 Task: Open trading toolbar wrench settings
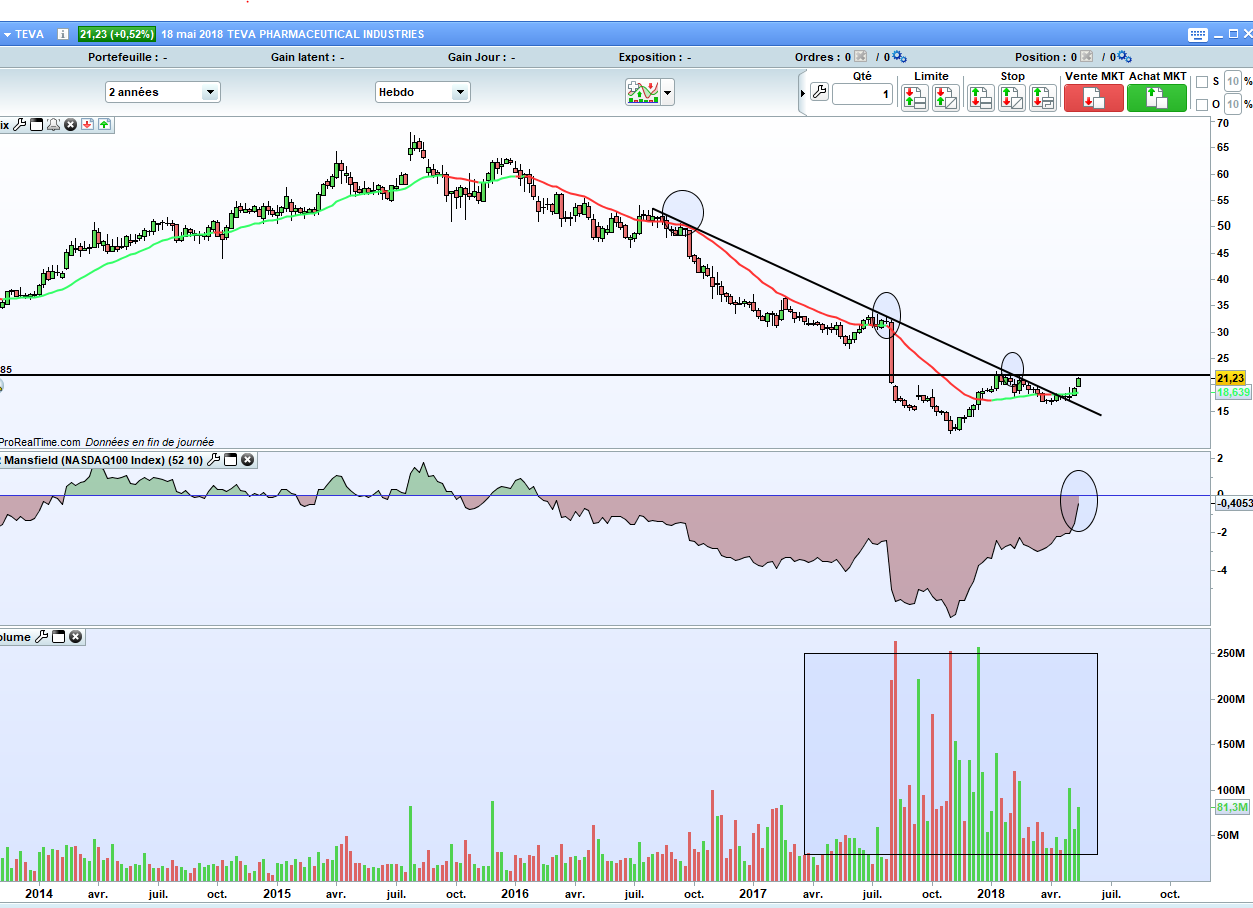819,92
